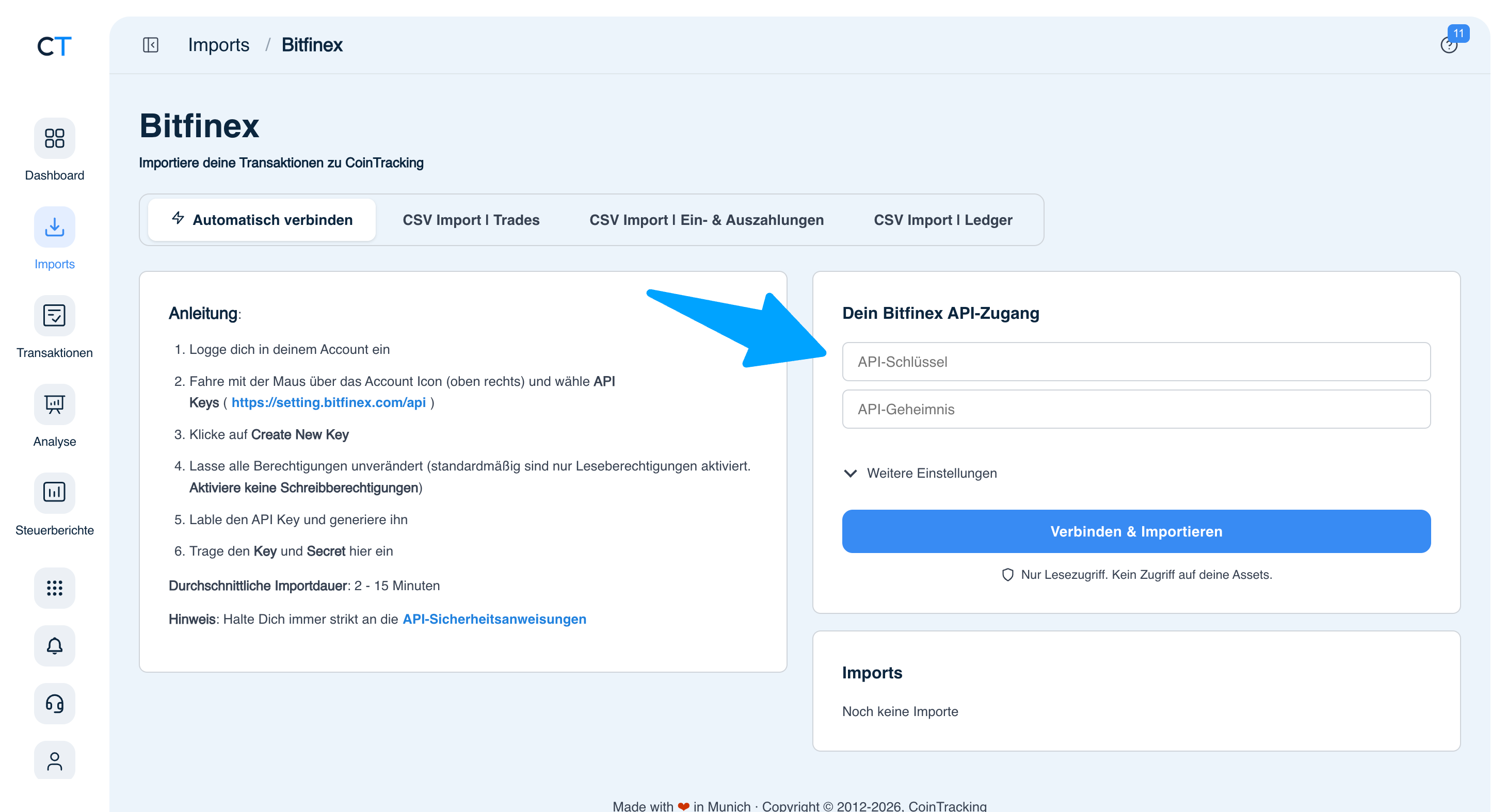Click 'Durchschnittliche Importdauer' line

304,586
